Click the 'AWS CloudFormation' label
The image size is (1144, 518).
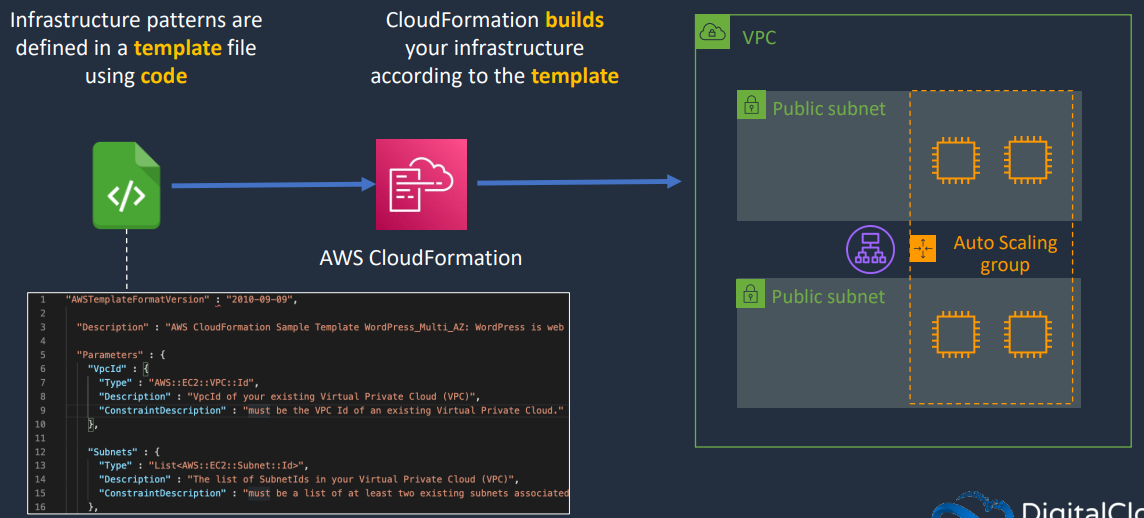pos(421,258)
